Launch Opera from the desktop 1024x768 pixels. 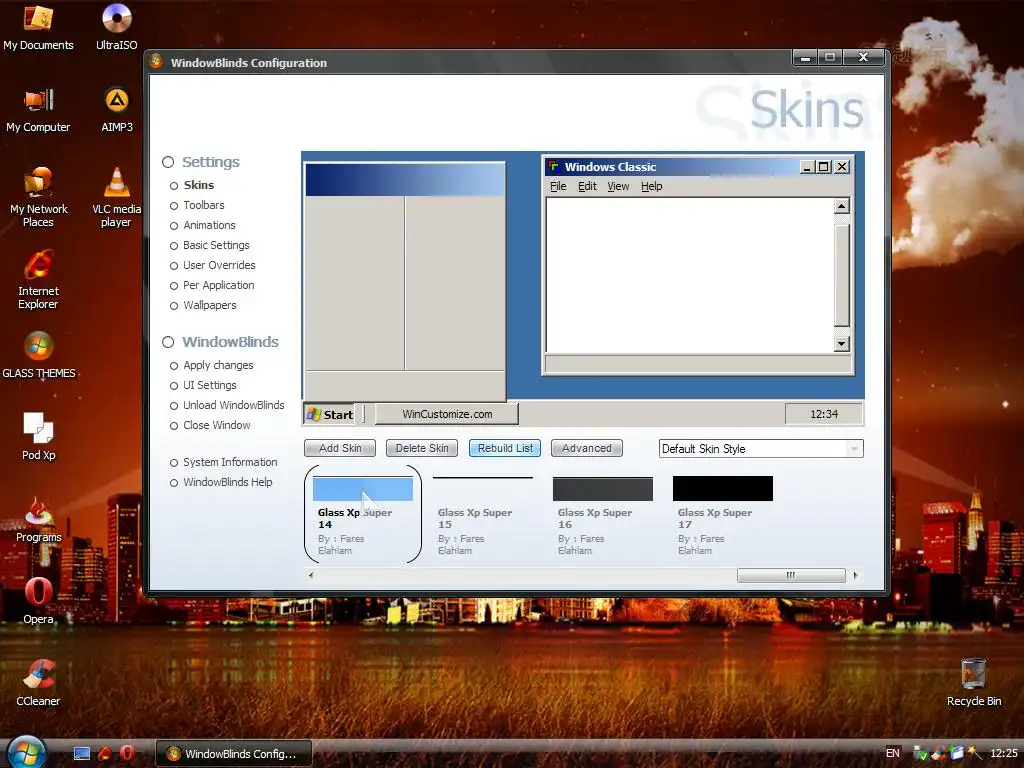39,601
